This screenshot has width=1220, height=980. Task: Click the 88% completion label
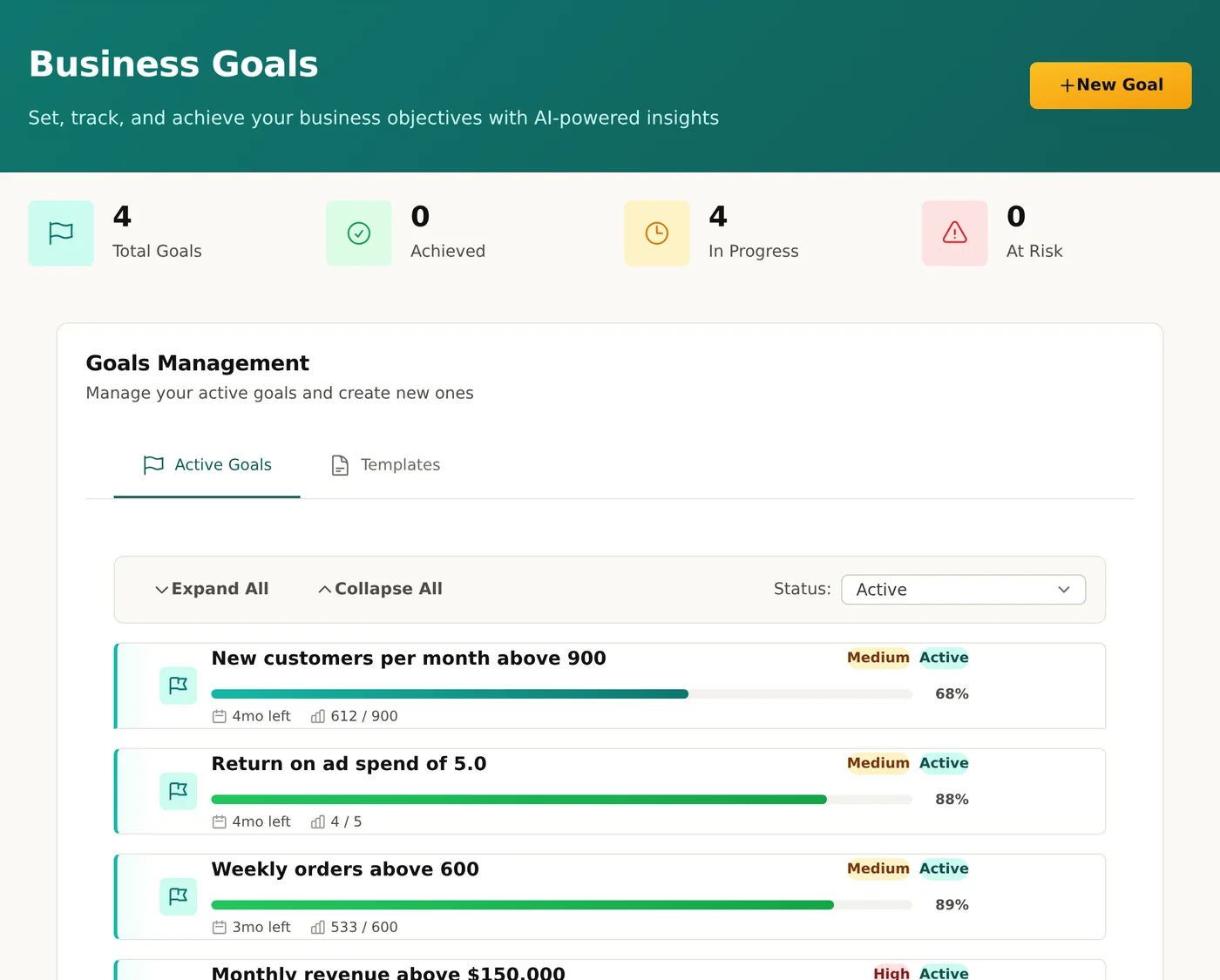point(952,800)
